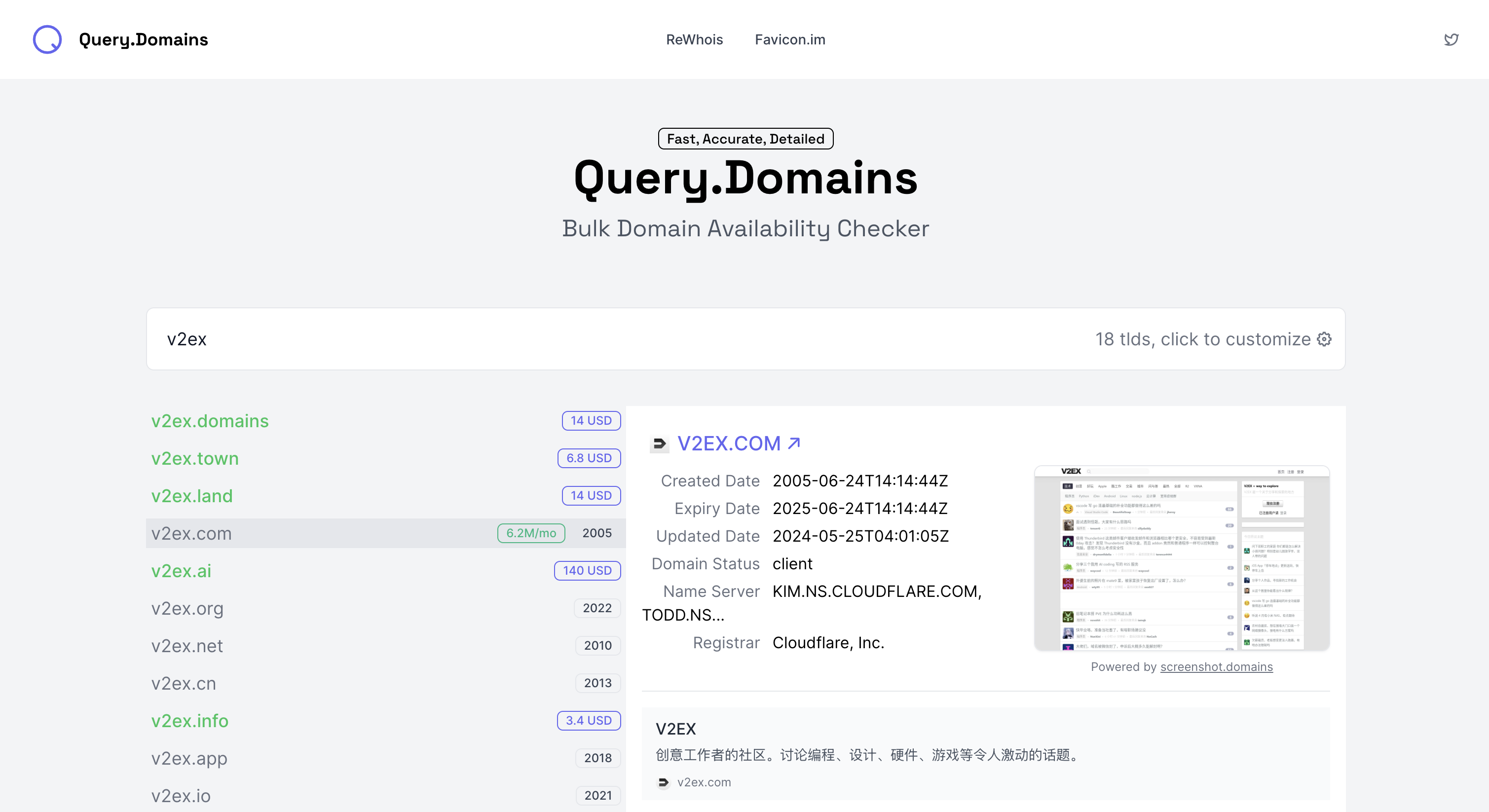This screenshot has height=812, width=1489.
Task: Click the 6.8 USD price badge
Action: (589, 458)
